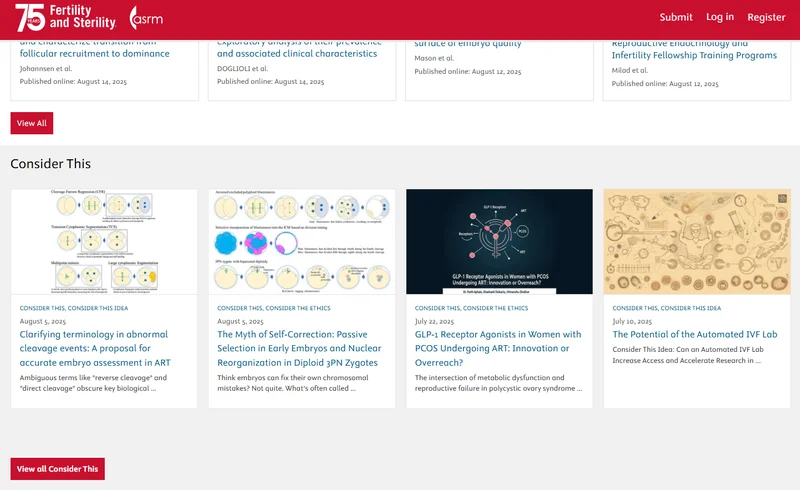
Task: Open 'GLP-1 Receptor Agonists in Women with PCOS' title
Action: 498,348
